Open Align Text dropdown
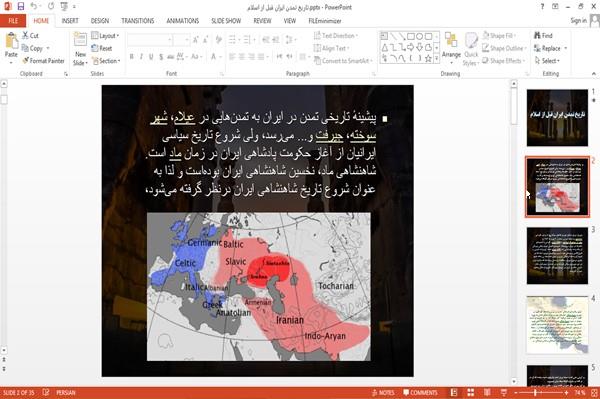This screenshot has height=399, width=600. tap(331, 48)
